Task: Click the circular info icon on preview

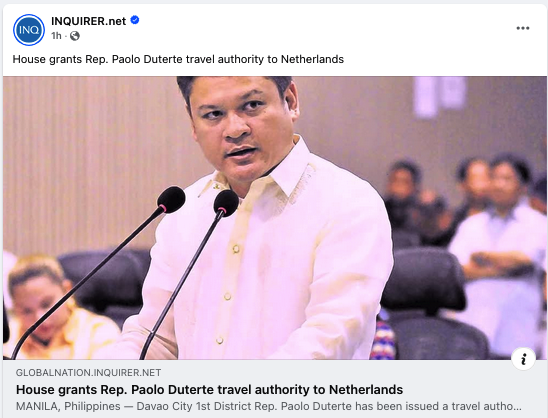Action: click(x=523, y=359)
